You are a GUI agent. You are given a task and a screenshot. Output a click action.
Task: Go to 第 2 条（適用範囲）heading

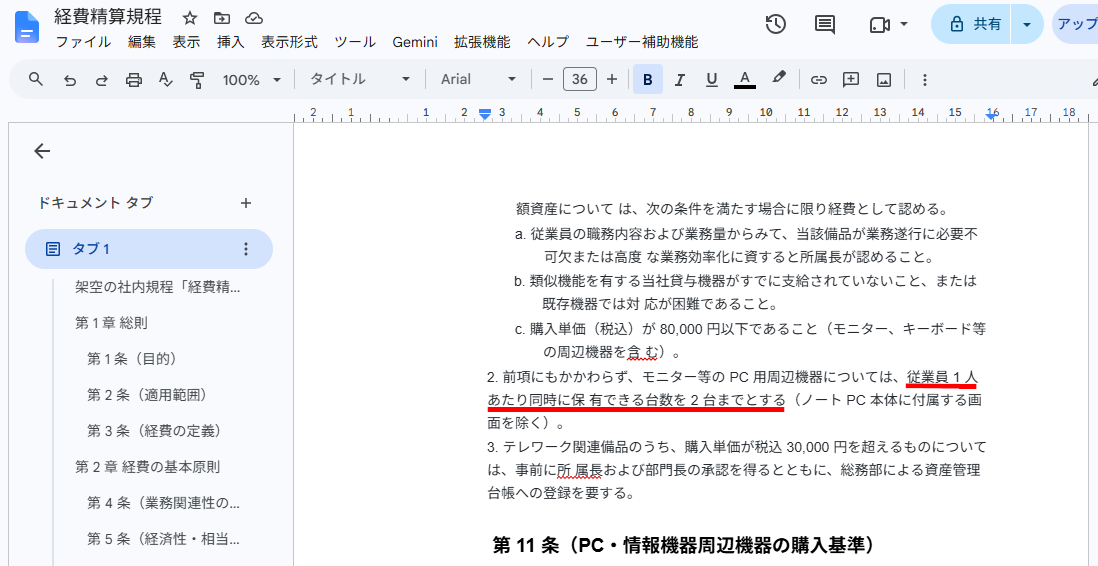pyautogui.click(x=150, y=394)
